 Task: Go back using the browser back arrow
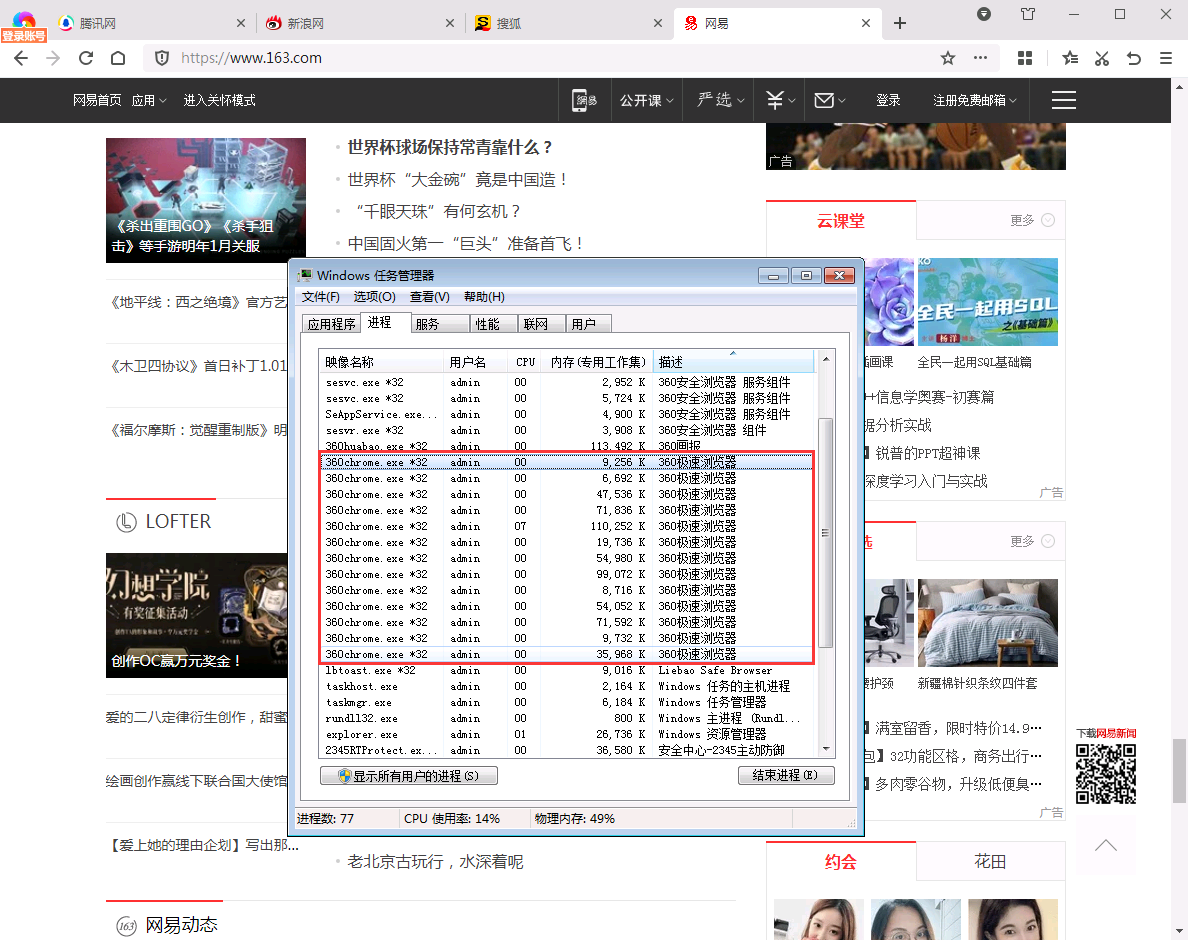(x=20, y=58)
